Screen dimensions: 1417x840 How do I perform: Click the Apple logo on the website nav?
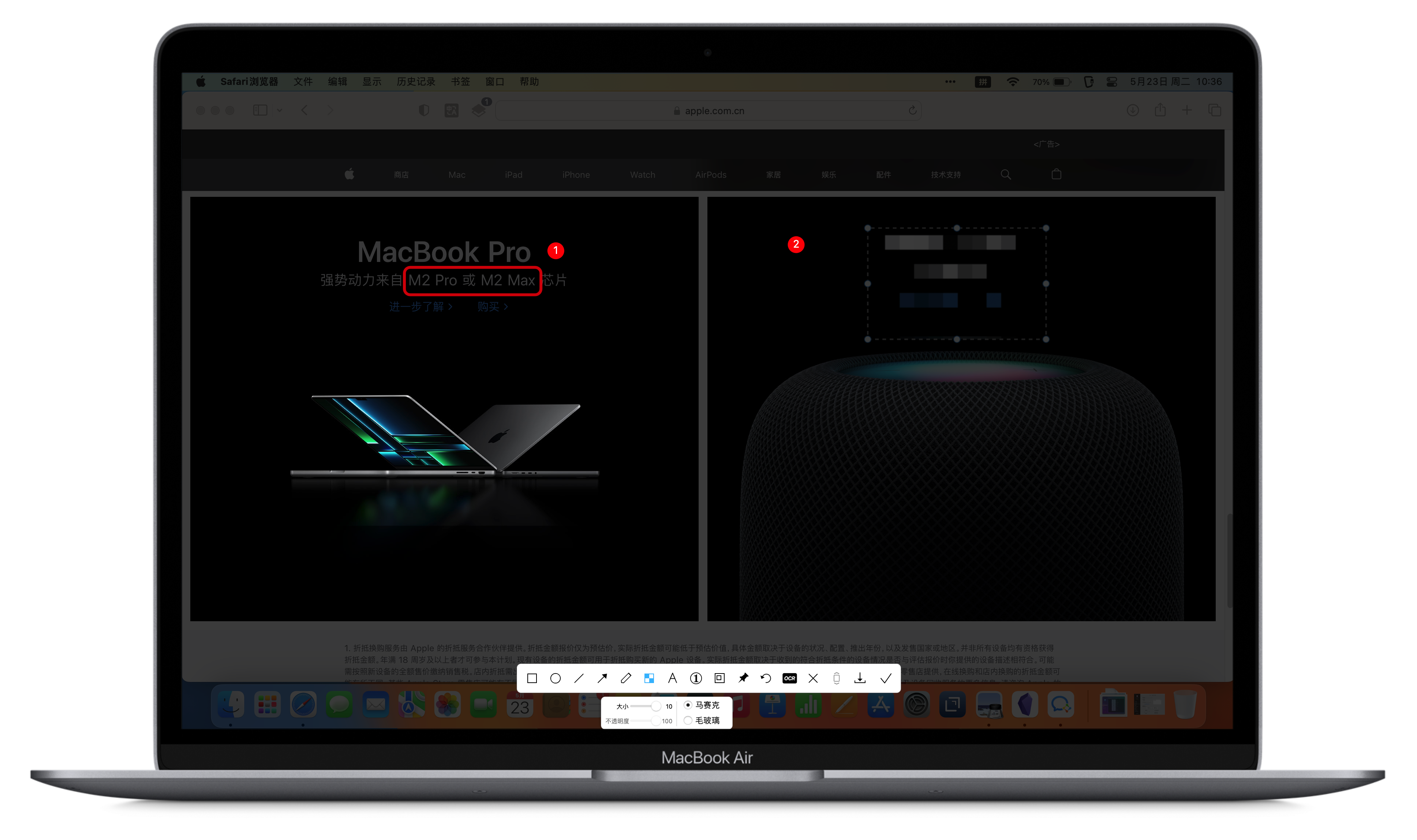coord(349,175)
